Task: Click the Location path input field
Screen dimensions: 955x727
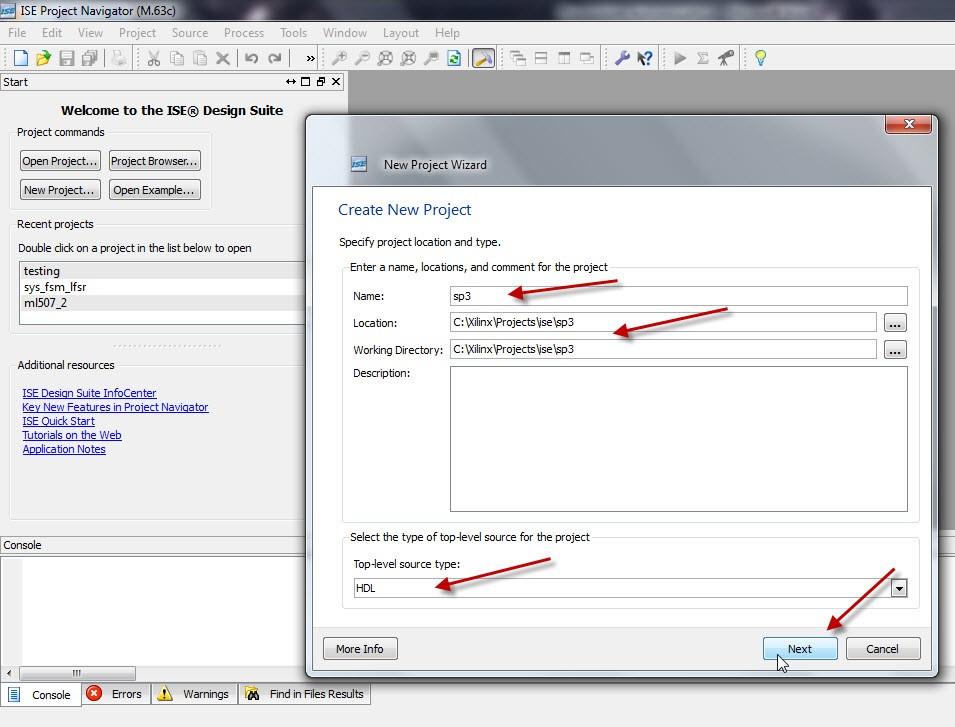Action: pos(663,322)
